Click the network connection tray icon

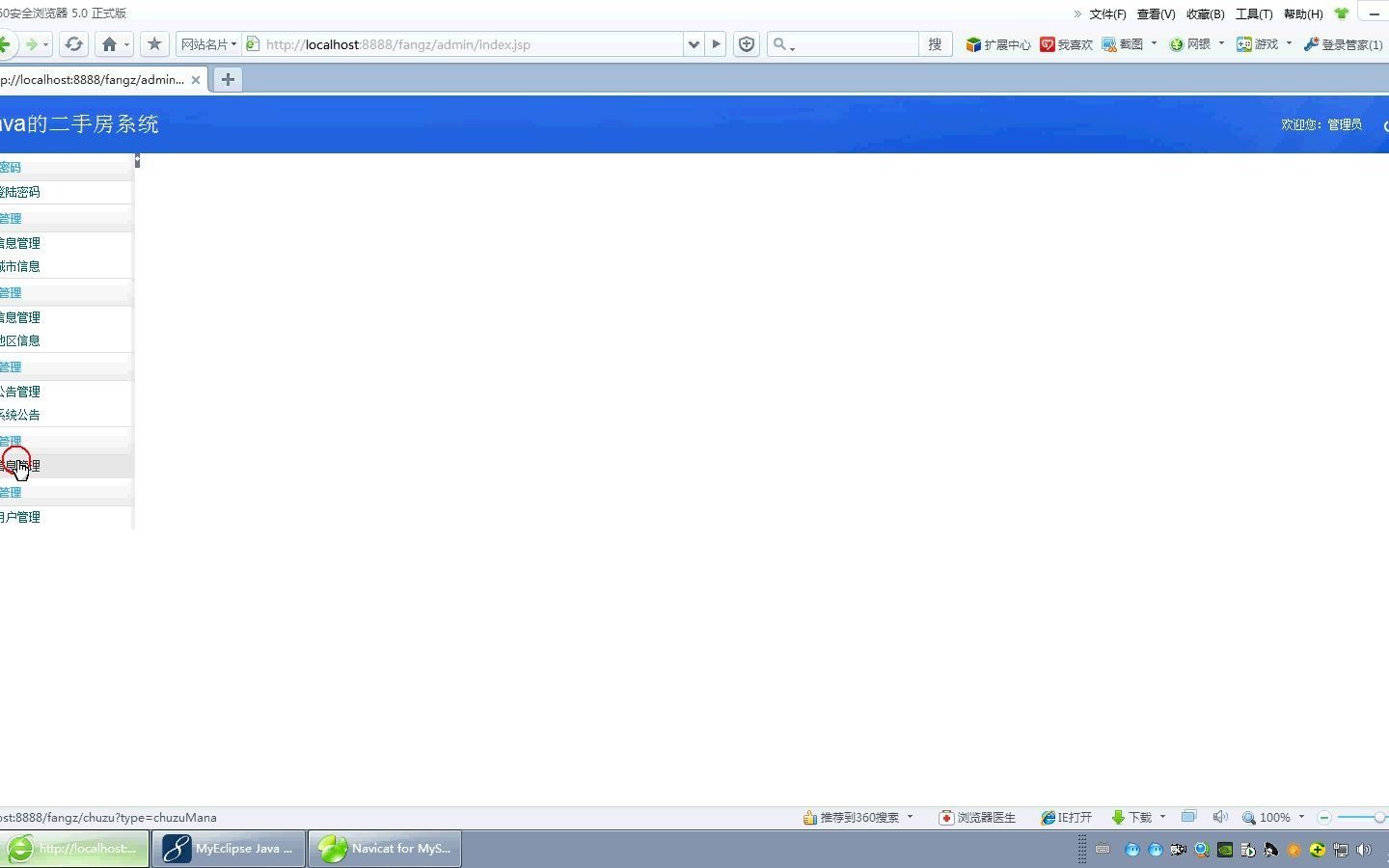point(1341,850)
